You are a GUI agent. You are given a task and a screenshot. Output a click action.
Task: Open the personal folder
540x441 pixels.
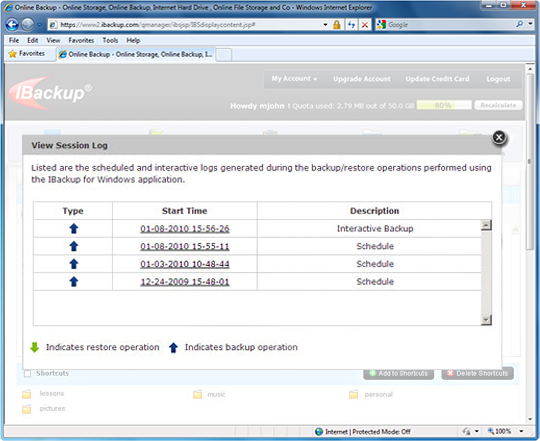(x=371, y=395)
